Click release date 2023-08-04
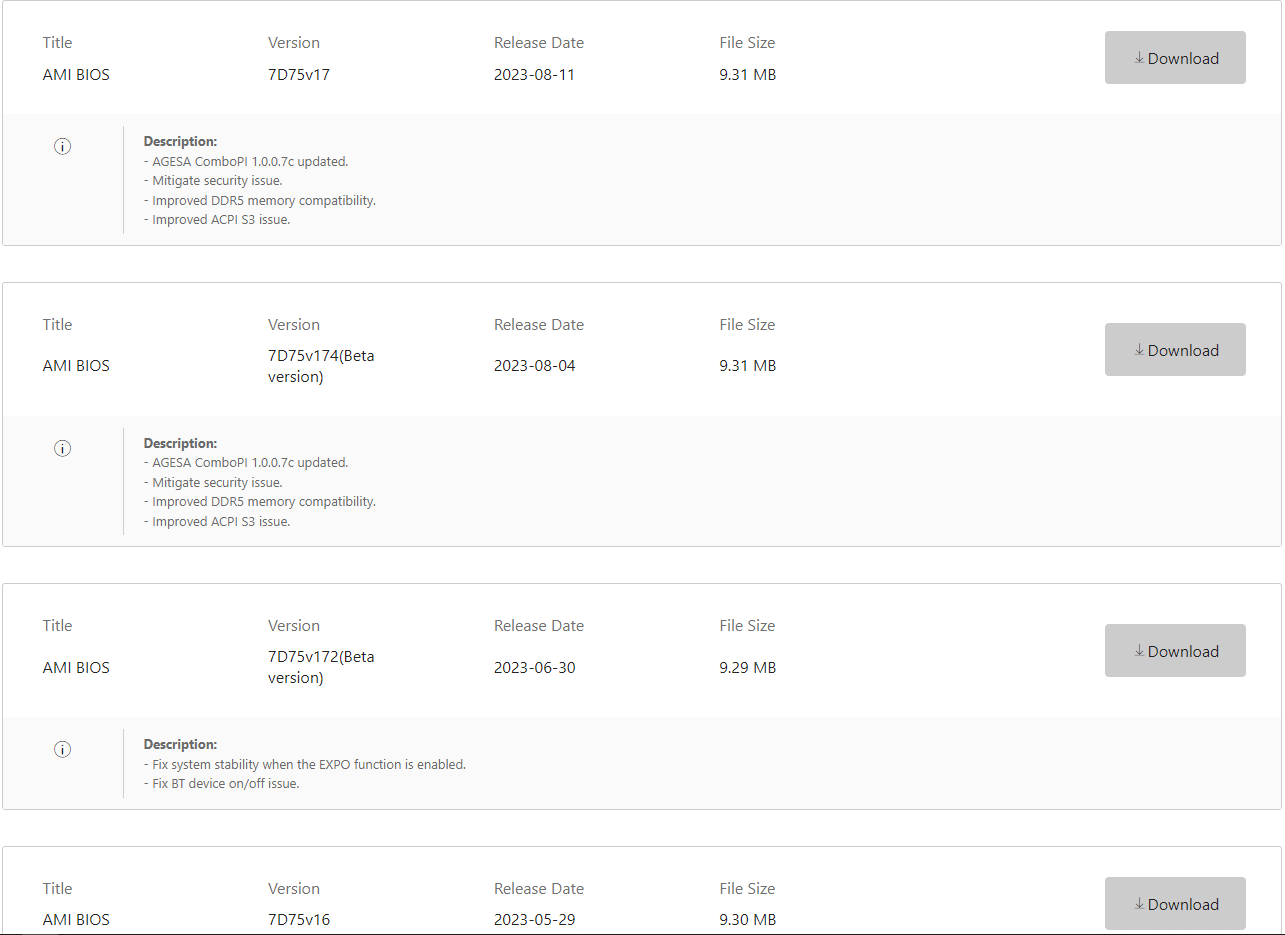Viewport: 1285px width, 935px height. (x=534, y=366)
